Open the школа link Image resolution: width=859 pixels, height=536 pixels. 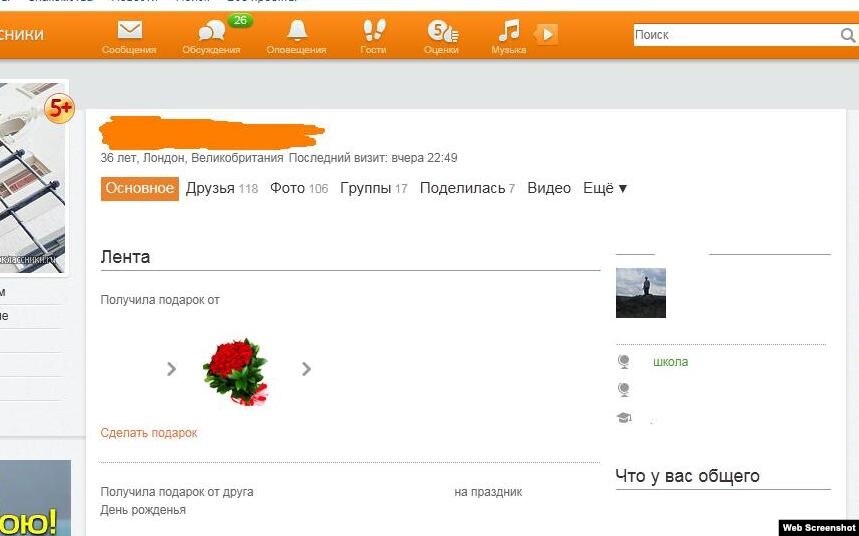point(671,362)
